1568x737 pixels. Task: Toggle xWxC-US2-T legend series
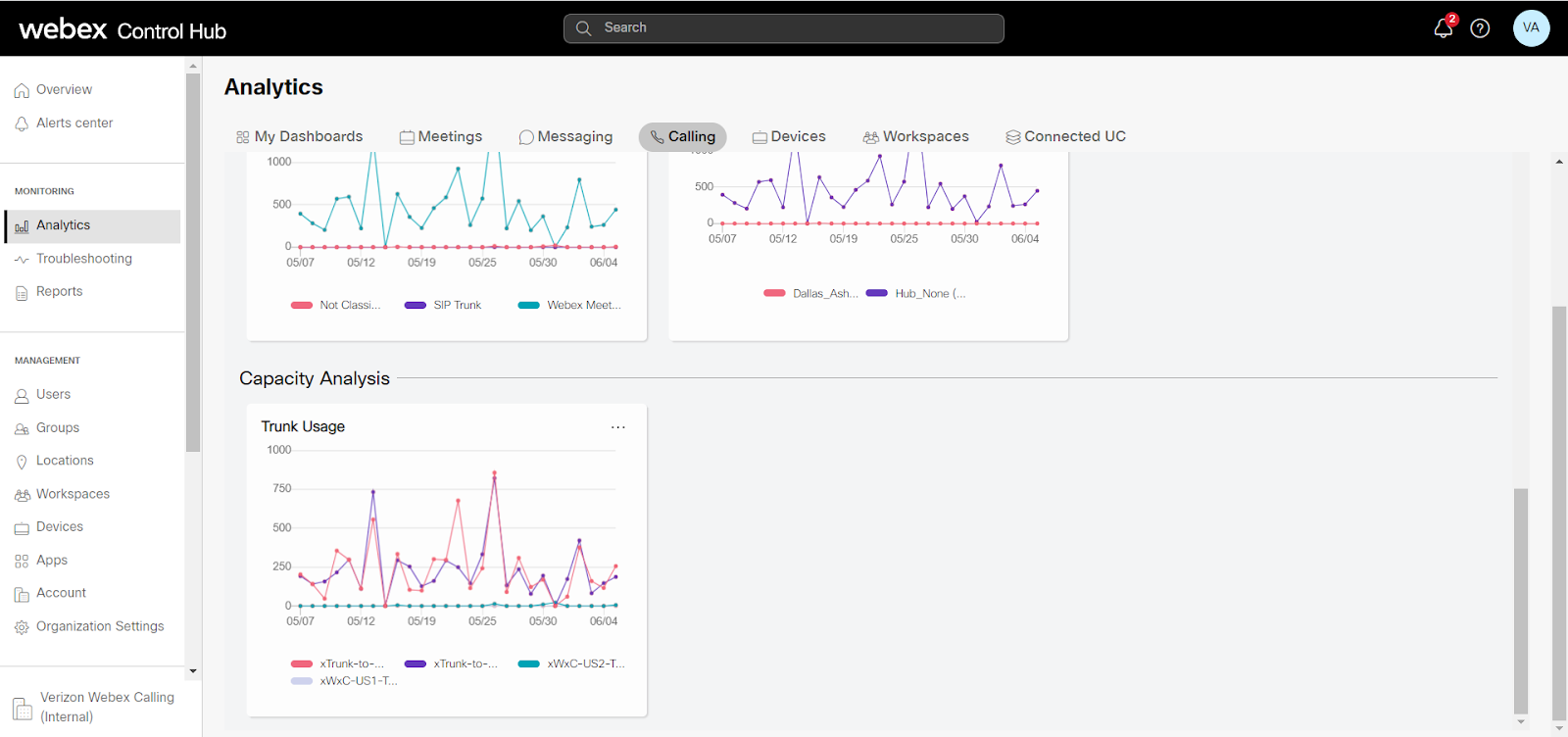click(x=571, y=663)
